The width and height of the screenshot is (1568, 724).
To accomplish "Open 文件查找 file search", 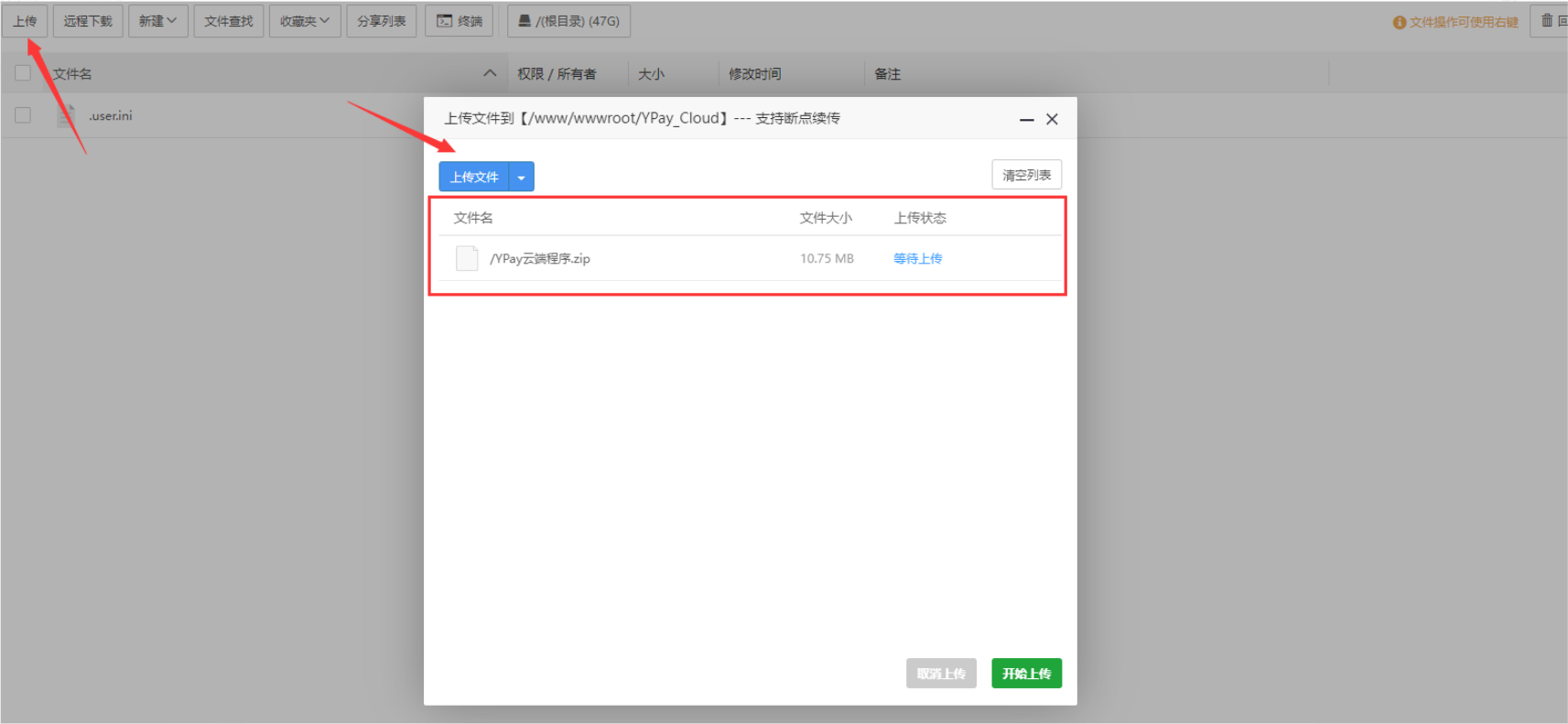I will pyautogui.click(x=229, y=20).
